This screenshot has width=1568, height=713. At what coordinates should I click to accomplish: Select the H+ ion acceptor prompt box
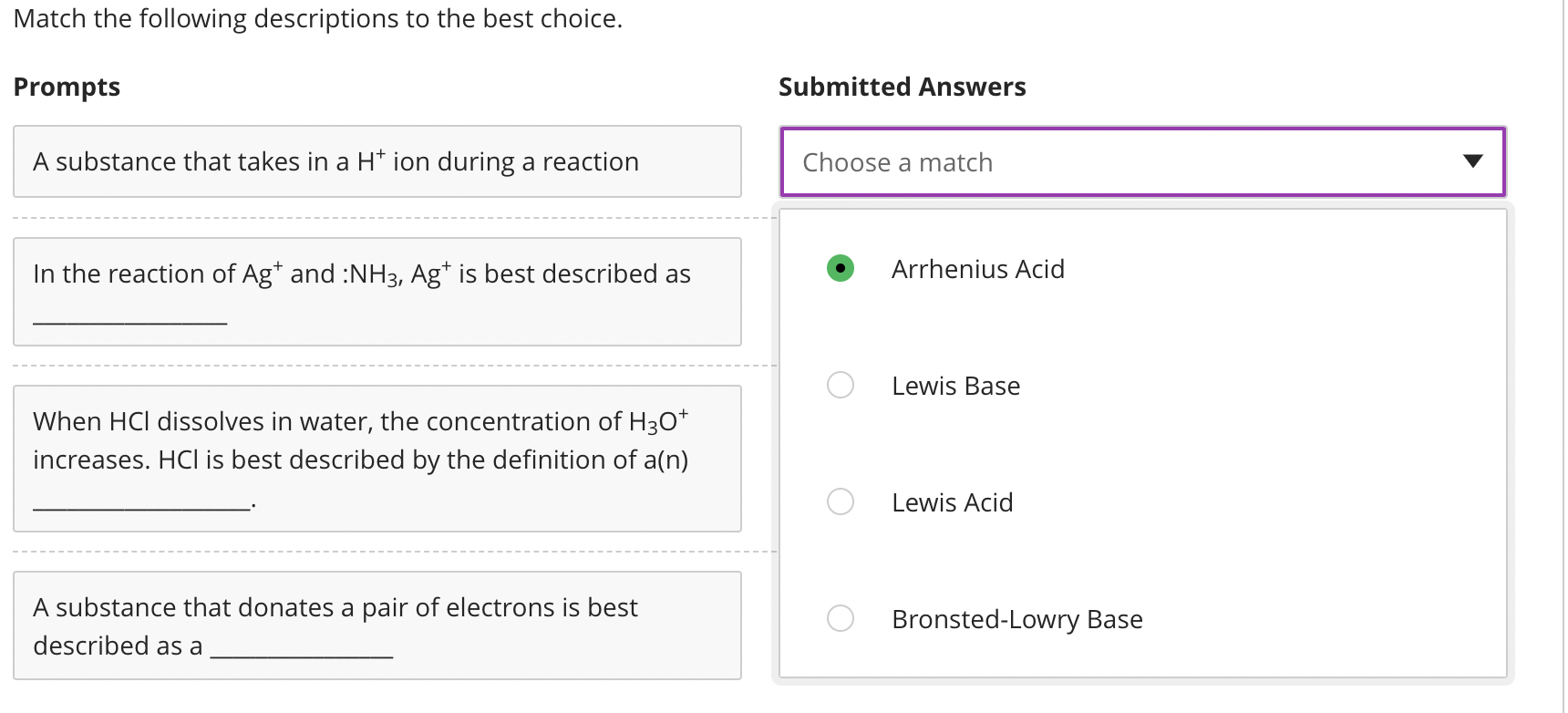coord(377,161)
